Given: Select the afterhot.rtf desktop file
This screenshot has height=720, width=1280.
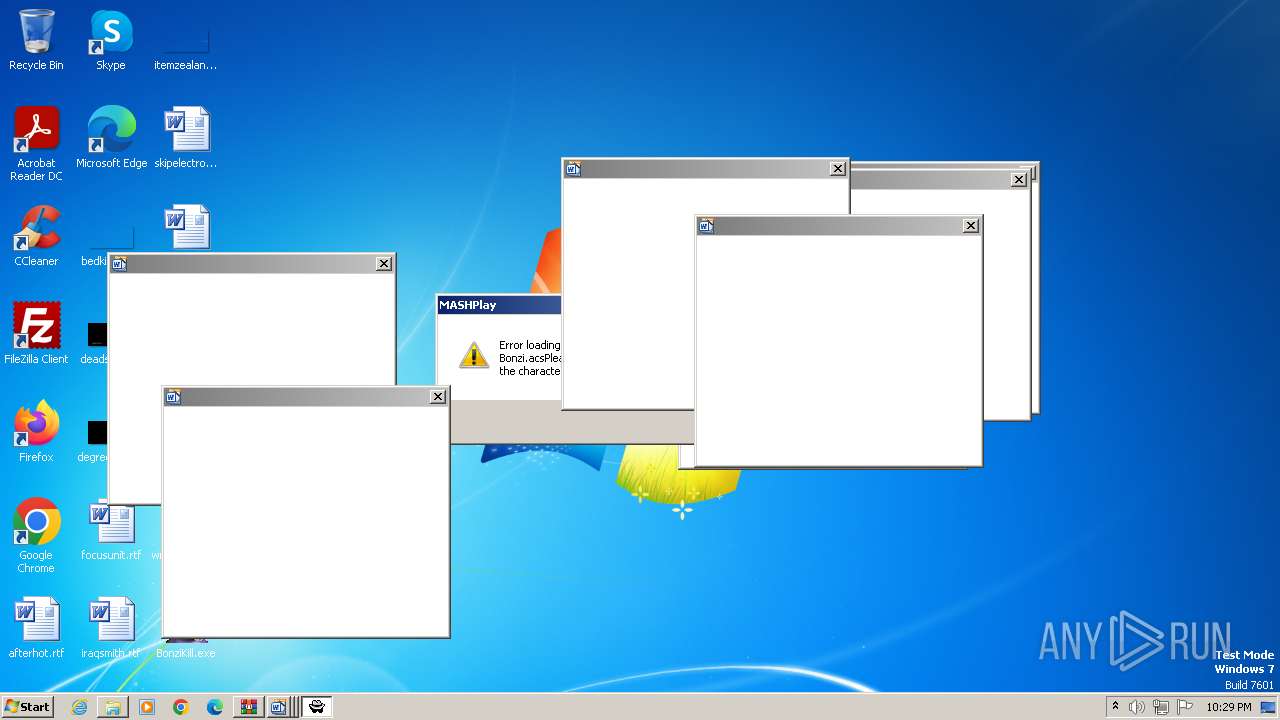Looking at the screenshot, I should [x=36, y=628].
